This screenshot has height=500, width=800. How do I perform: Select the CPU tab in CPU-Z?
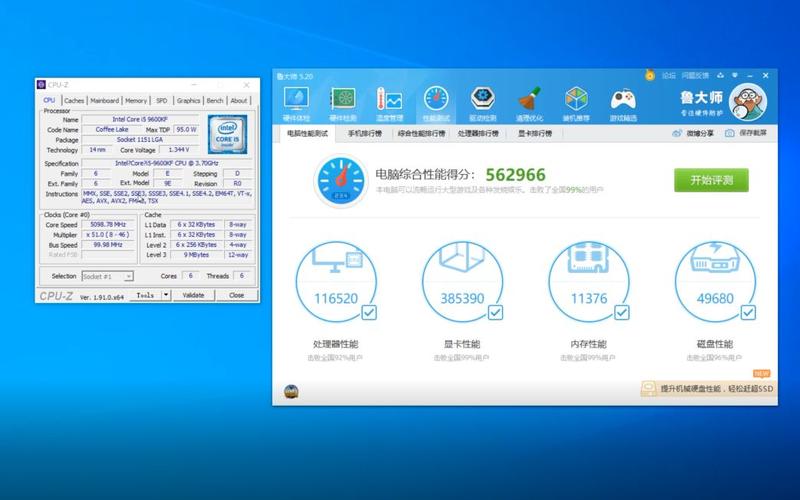point(49,100)
